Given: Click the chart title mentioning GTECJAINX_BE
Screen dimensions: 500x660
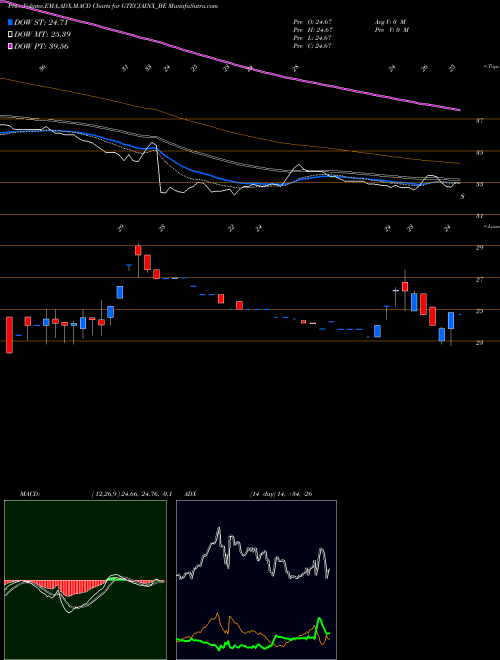Looking at the screenshot, I should 113,6.
